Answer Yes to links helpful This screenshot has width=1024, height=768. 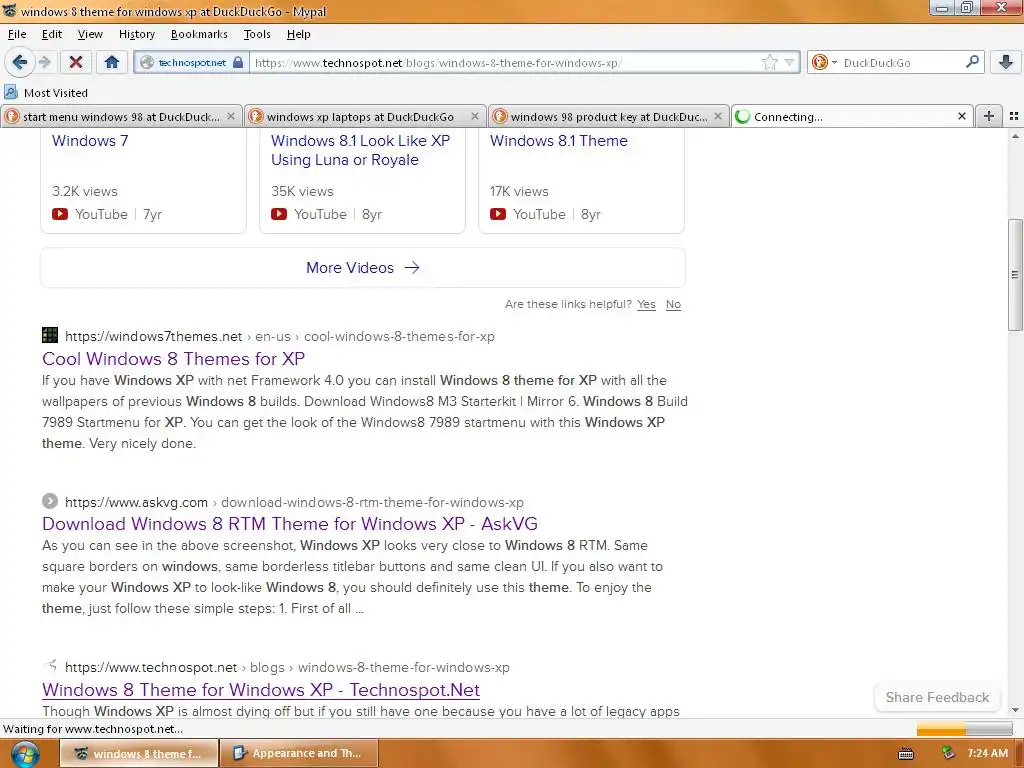coord(647,304)
